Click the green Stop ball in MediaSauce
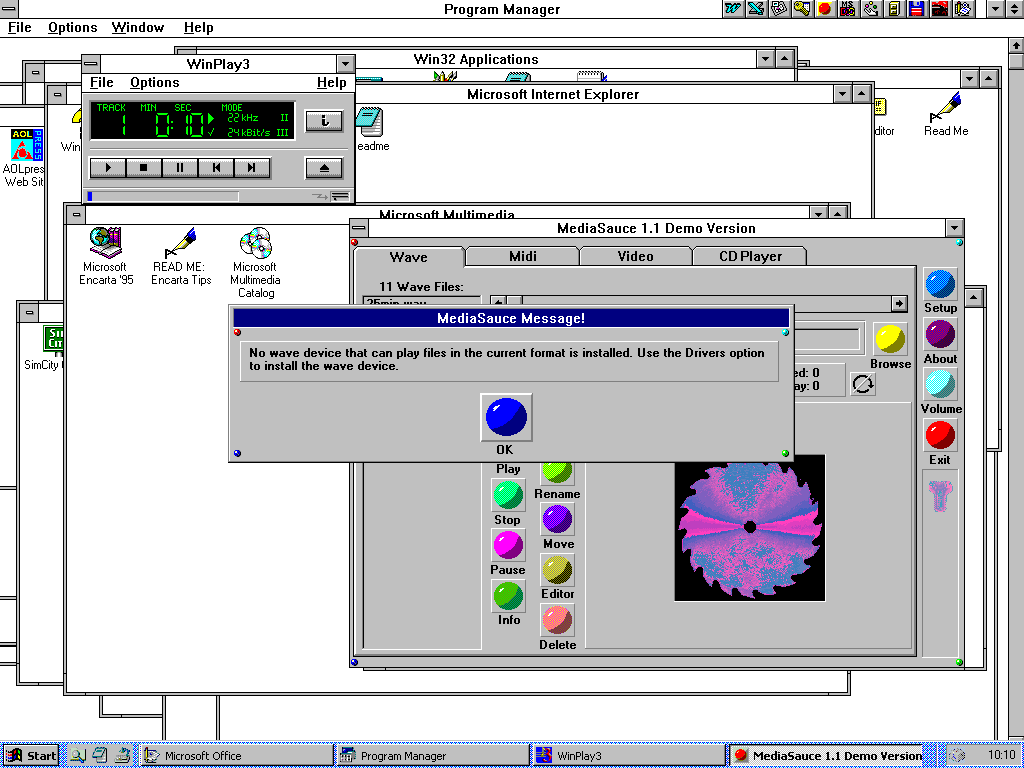 pos(507,495)
